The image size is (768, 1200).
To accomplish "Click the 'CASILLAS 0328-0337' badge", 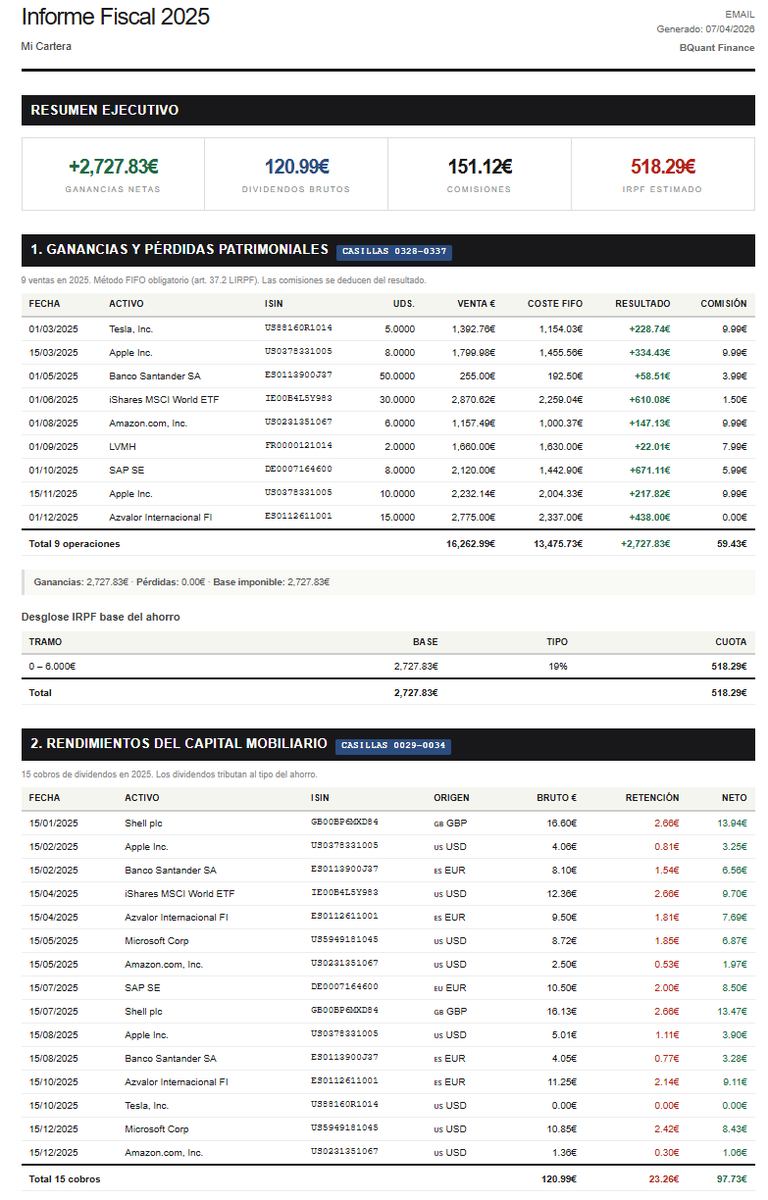I will (392, 251).
